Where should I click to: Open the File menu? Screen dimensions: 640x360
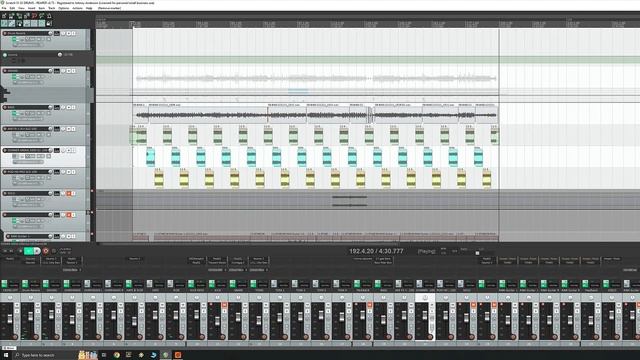[x=4, y=8]
